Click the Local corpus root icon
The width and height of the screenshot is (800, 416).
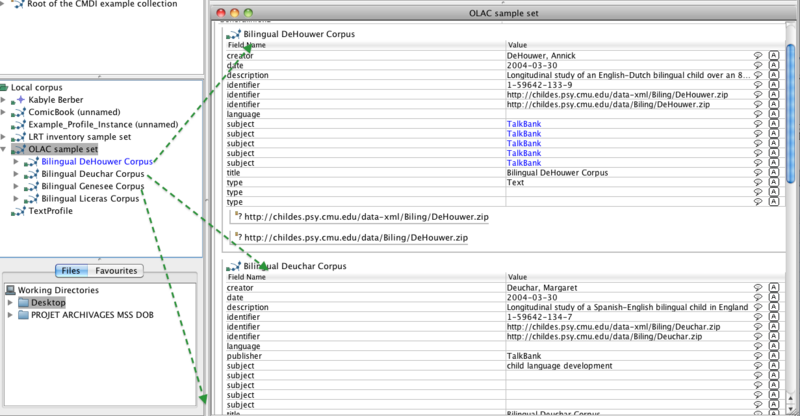[x=4, y=87]
